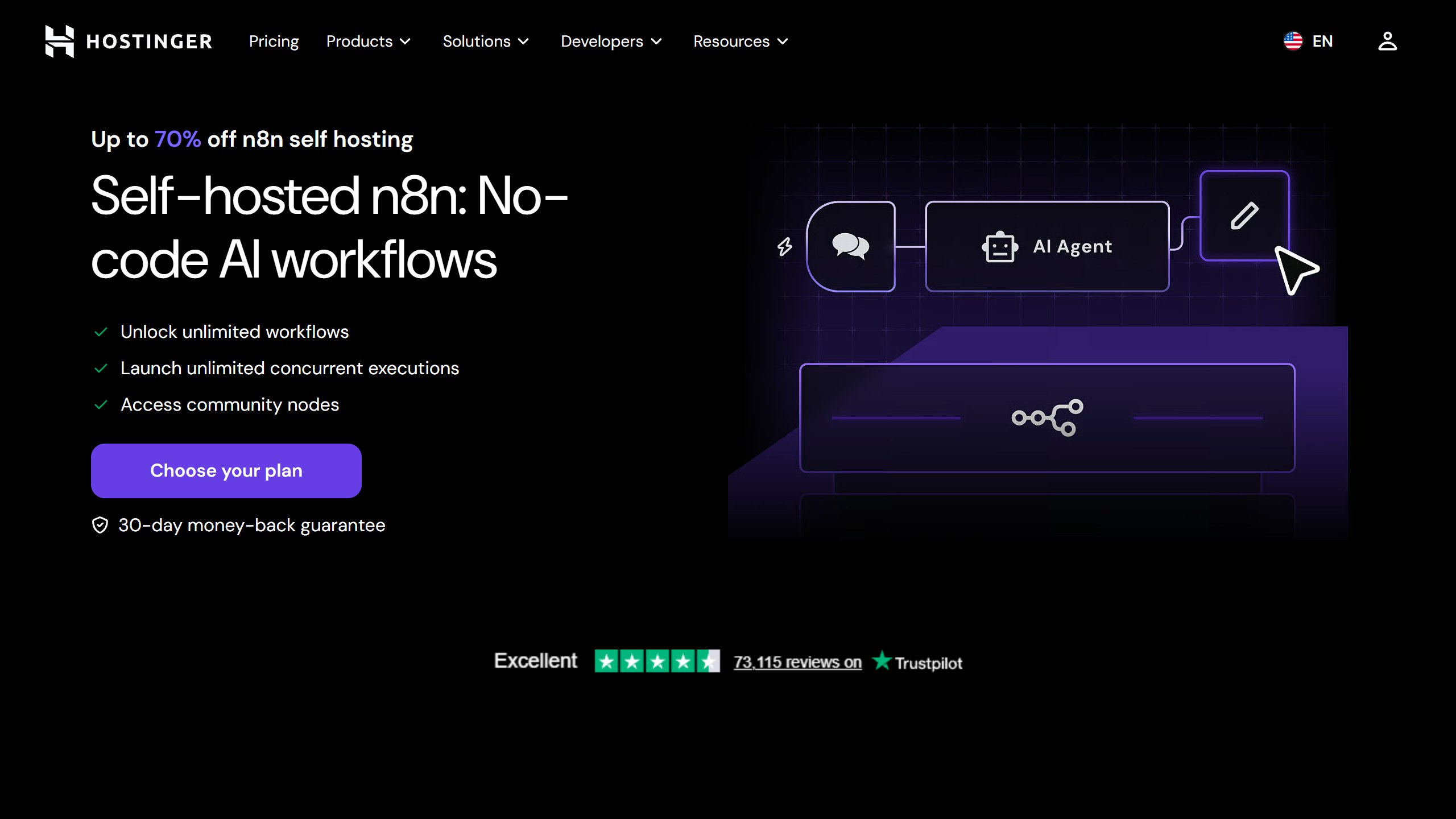Image resolution: width=1456 pixels, height=819 pixels.
Task: Click checkmark beside Unlock unlimited workflows
Action: click(101, 332)
